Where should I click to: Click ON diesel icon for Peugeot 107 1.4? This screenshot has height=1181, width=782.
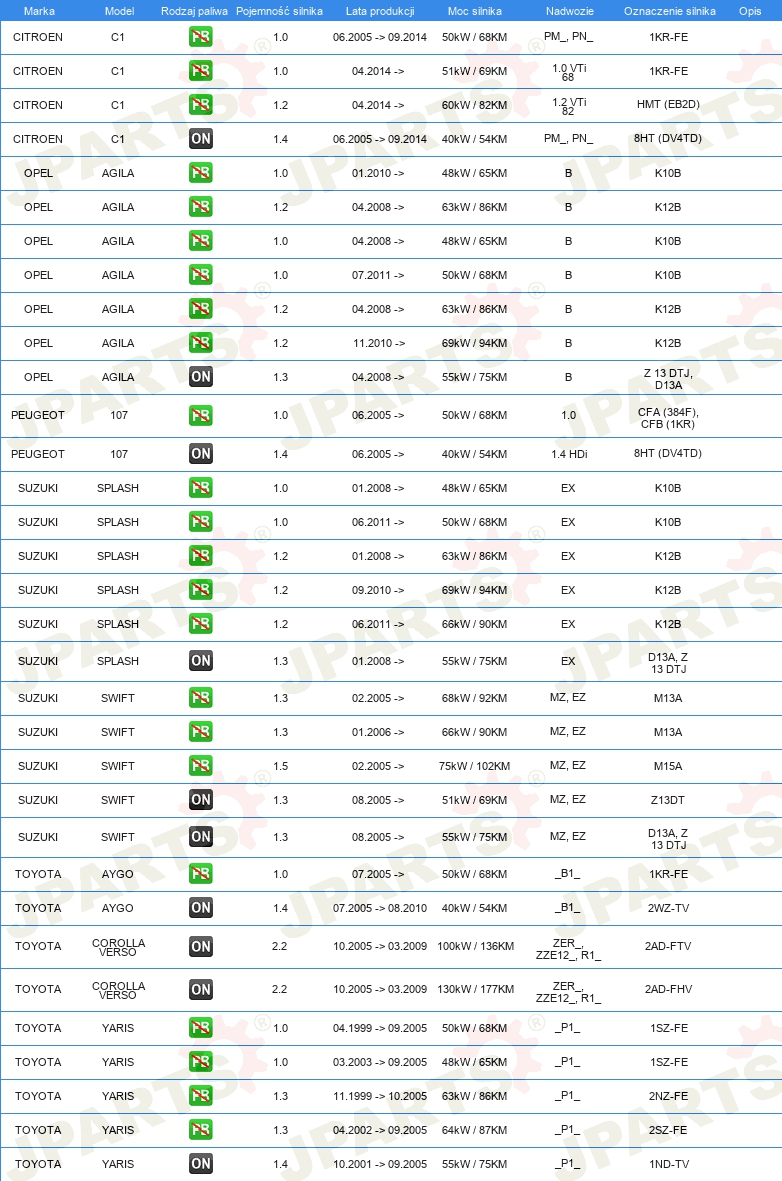tap(200, 453)
